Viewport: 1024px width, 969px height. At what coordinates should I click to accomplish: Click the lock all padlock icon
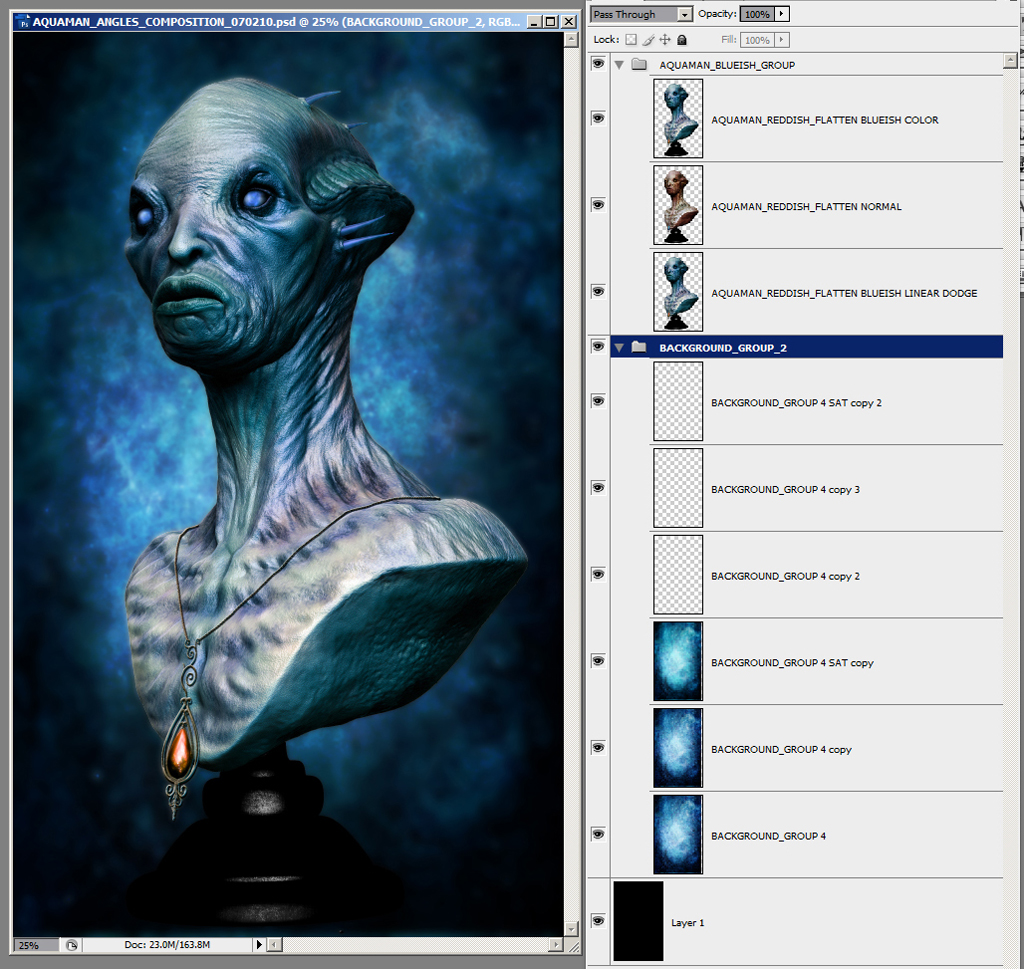(x=682, y=40)
